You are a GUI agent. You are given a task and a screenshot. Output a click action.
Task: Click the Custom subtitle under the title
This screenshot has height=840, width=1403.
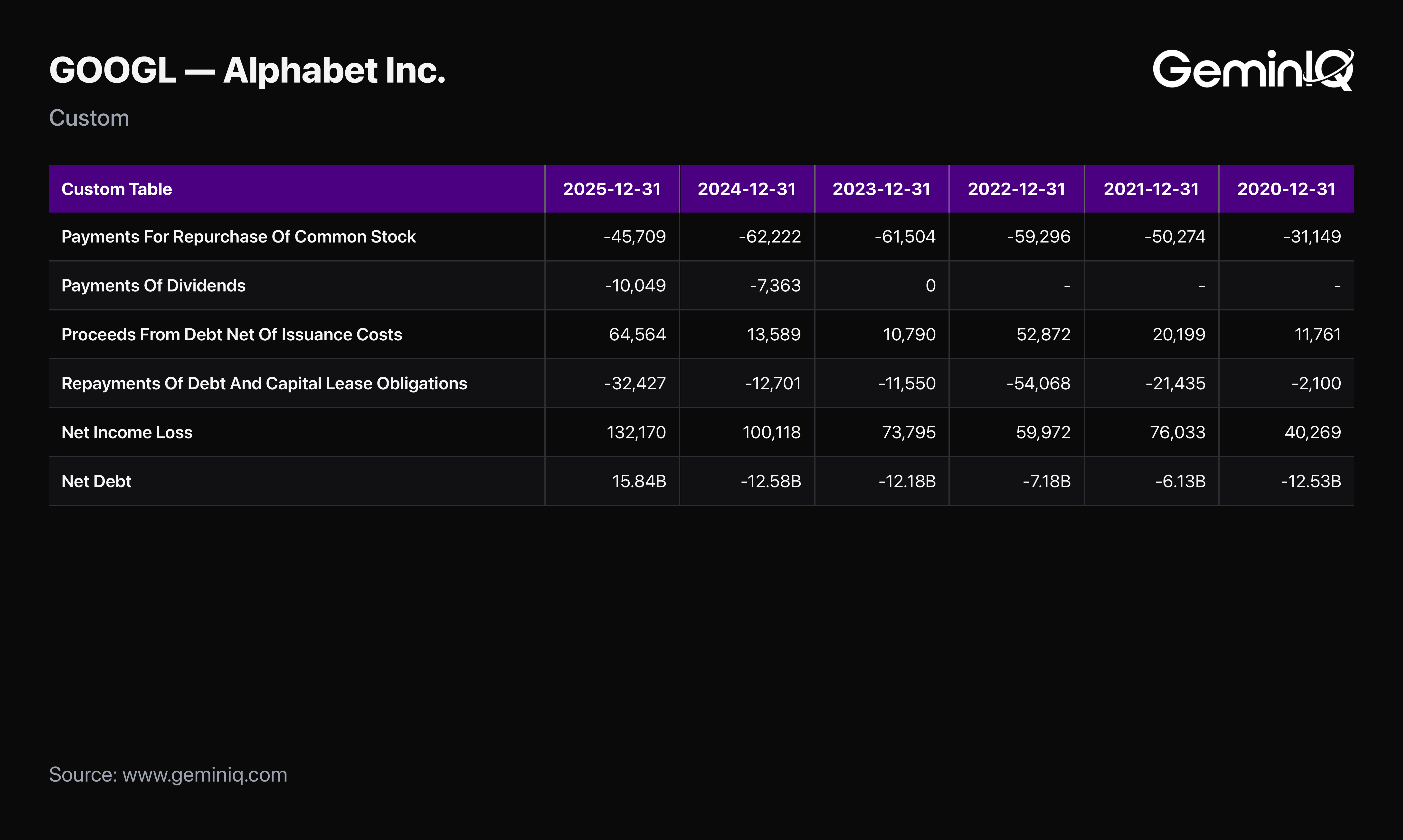(89, 118)
